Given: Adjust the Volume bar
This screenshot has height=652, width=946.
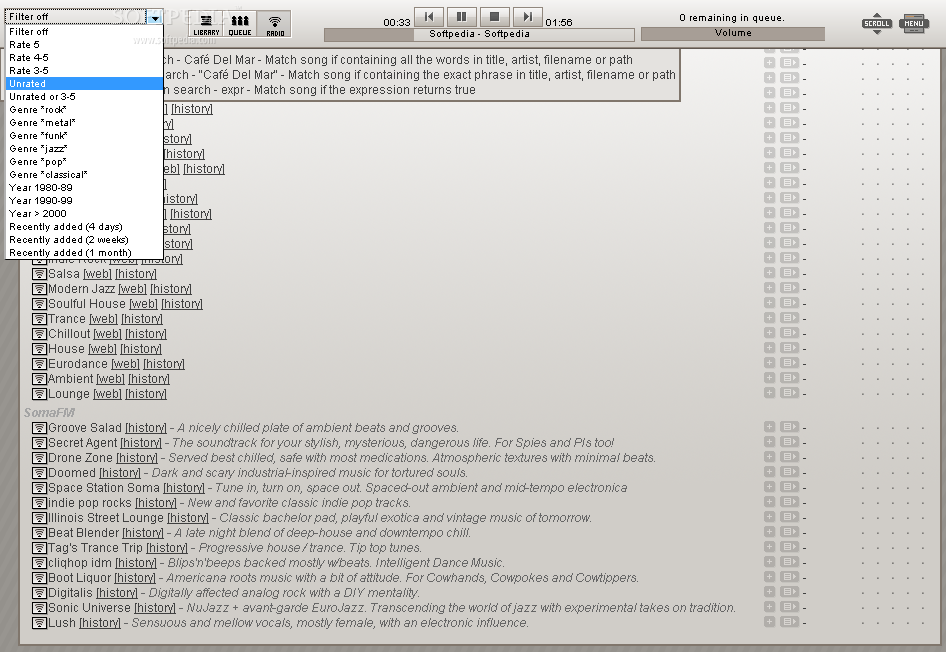Looking at the screenshot, I should (x=732, y=34).
